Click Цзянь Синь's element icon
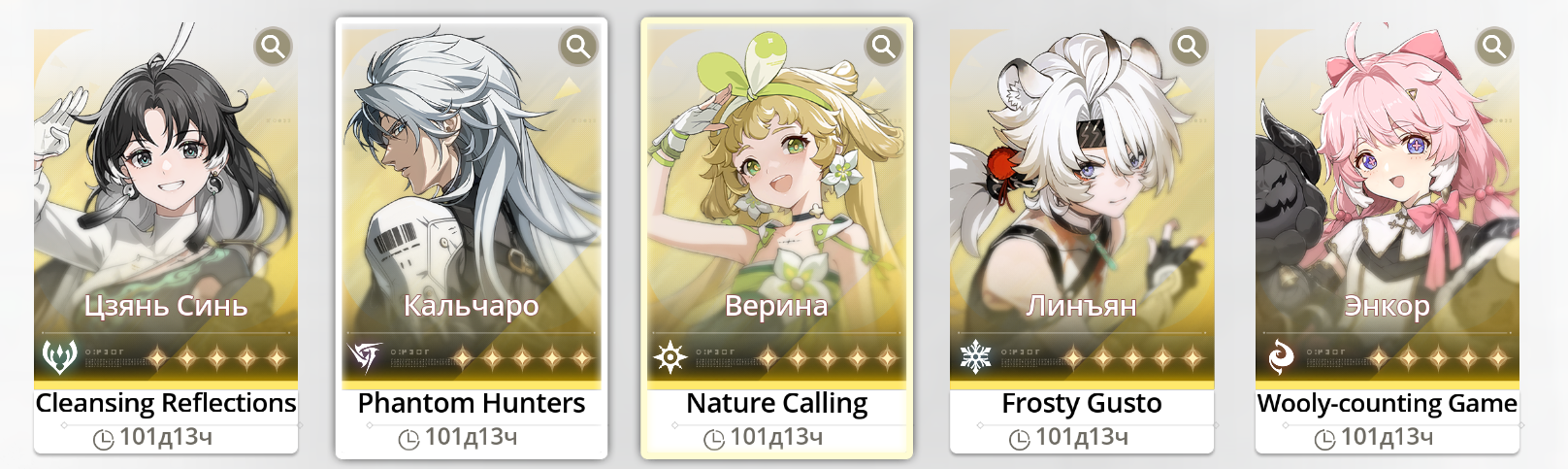The image size is (1568, 469). [x=59, y=356]
